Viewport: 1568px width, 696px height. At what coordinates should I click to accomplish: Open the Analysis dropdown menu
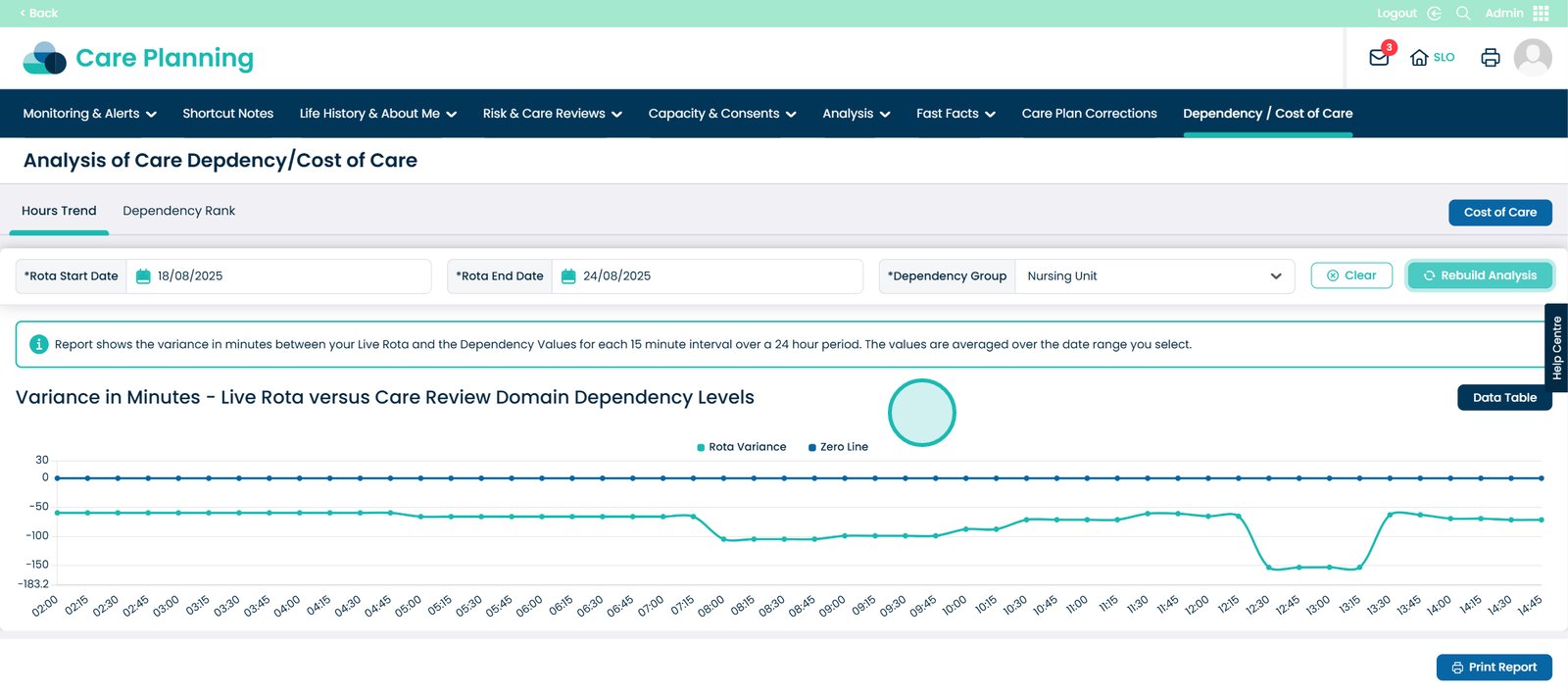coord(856,114)
